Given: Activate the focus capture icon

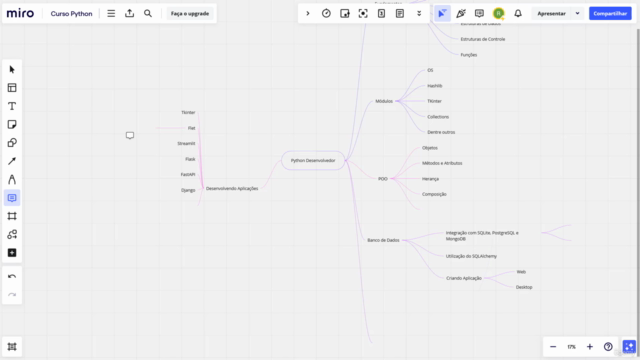Looking at the screenshot, I should click(363, 13).
